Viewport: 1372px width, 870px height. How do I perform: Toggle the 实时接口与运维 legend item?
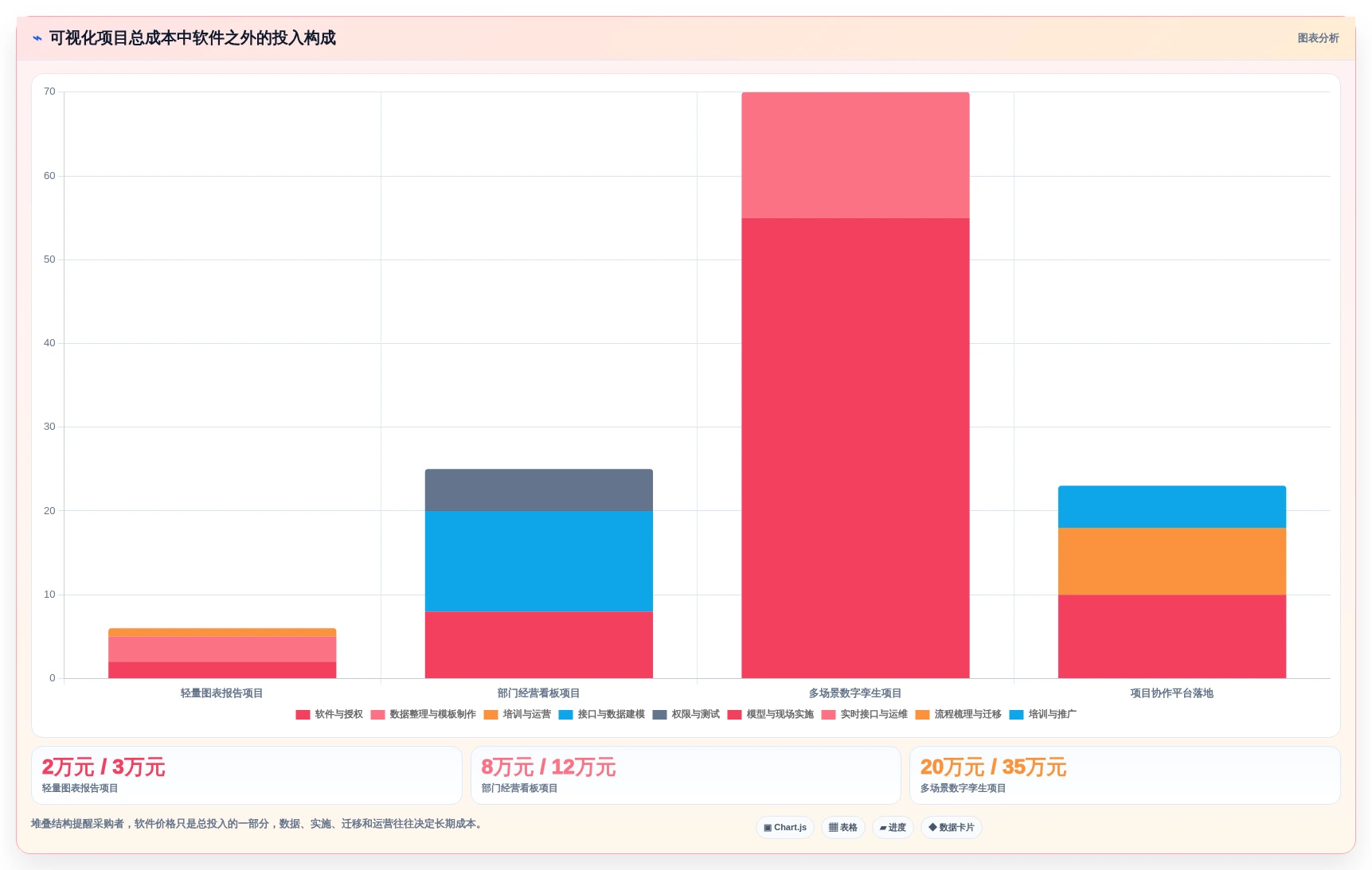tap(864, 715)
